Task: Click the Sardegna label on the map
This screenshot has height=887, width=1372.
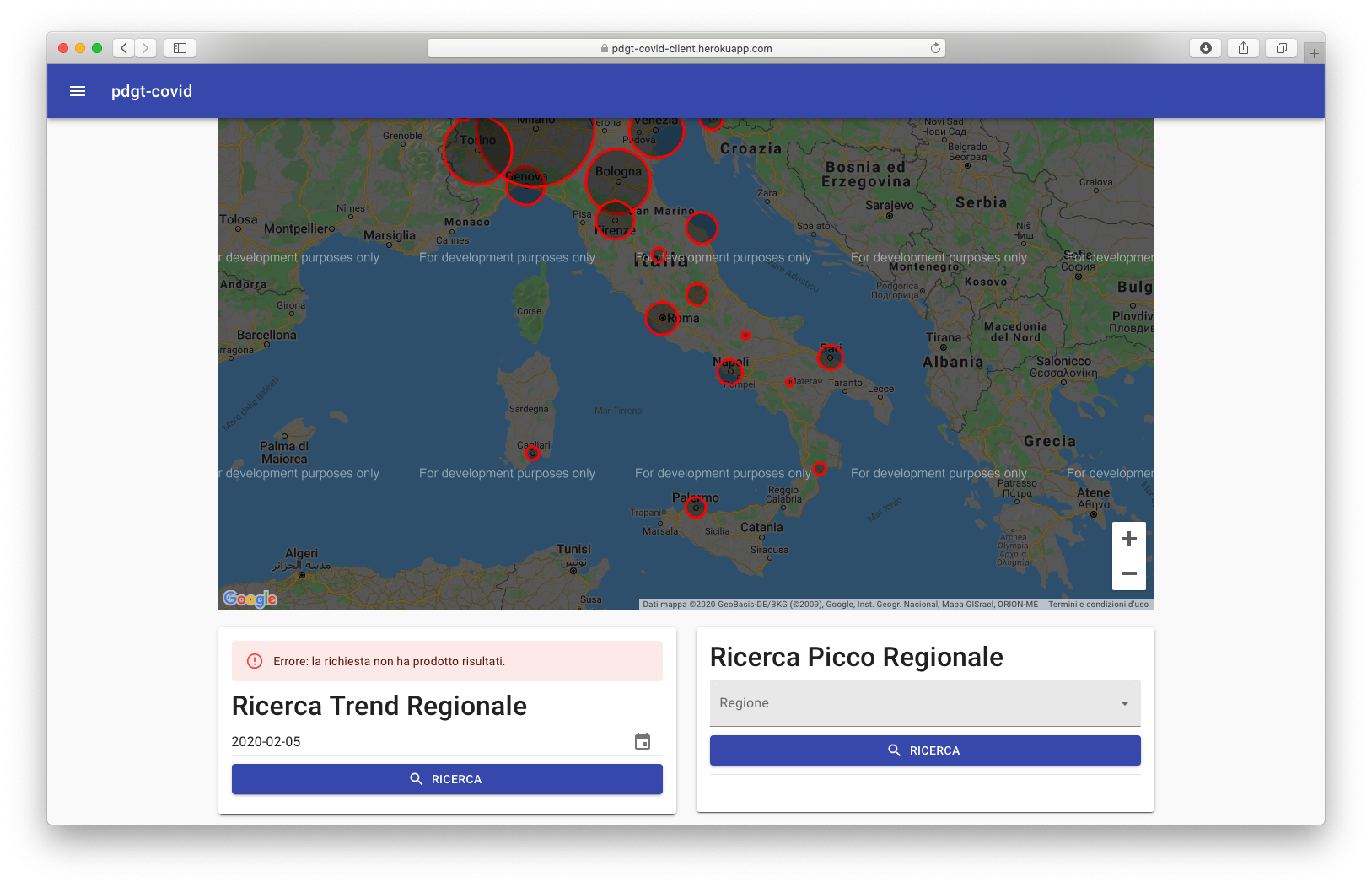Action: click(529, 409)
